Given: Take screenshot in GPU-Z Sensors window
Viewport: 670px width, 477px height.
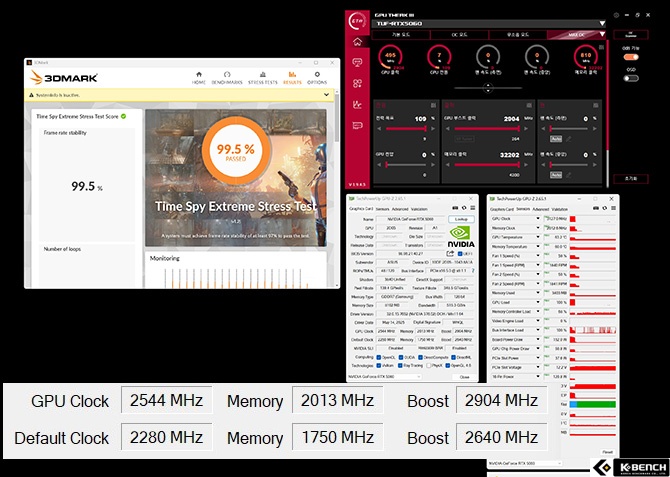Looking at the screenshot, I should coord(596,208).
